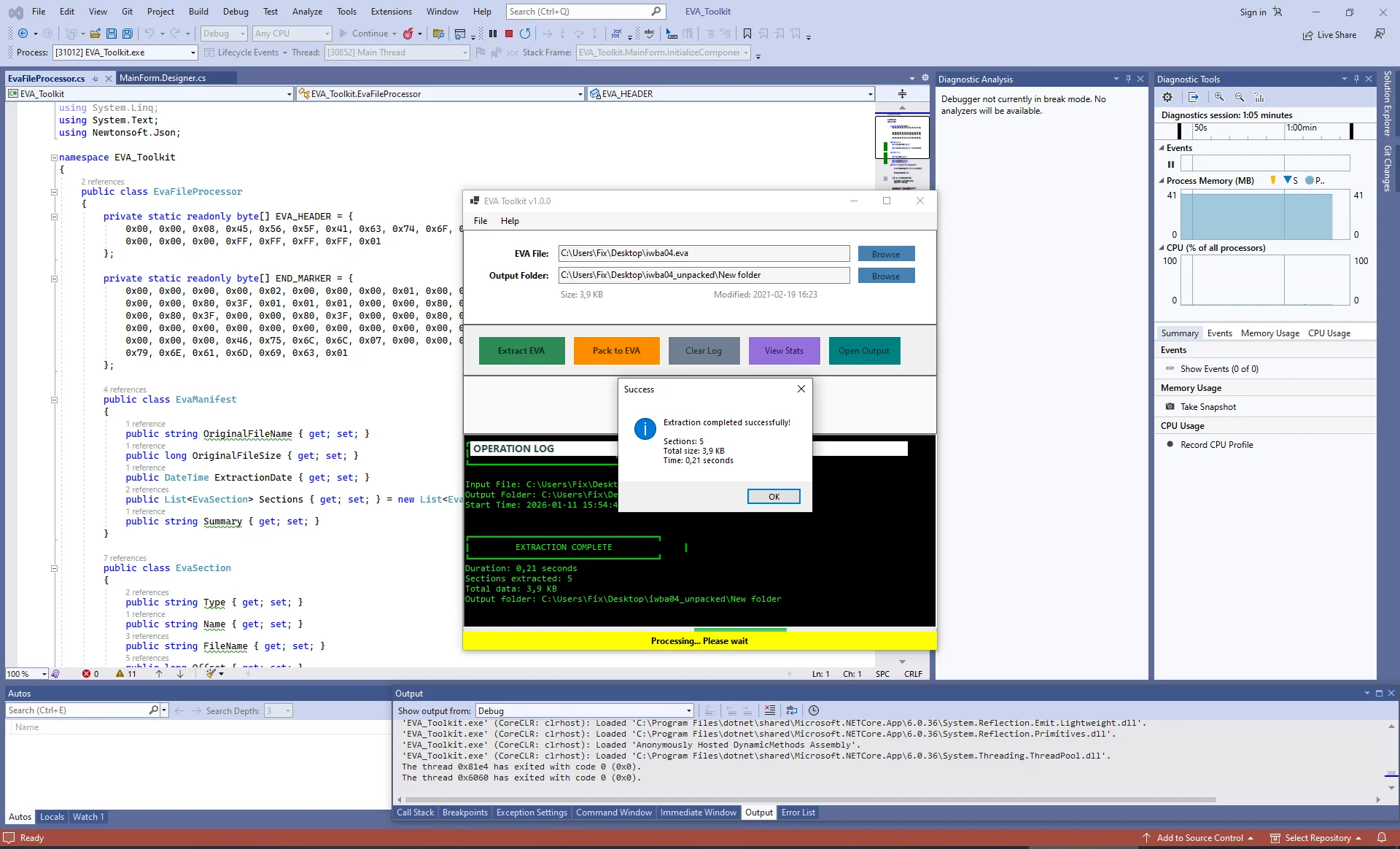Screen dimensions: 1400x849
Task: Toggle the clock timestamp icon in Output toolbar
Action: (x=814, y=710)
